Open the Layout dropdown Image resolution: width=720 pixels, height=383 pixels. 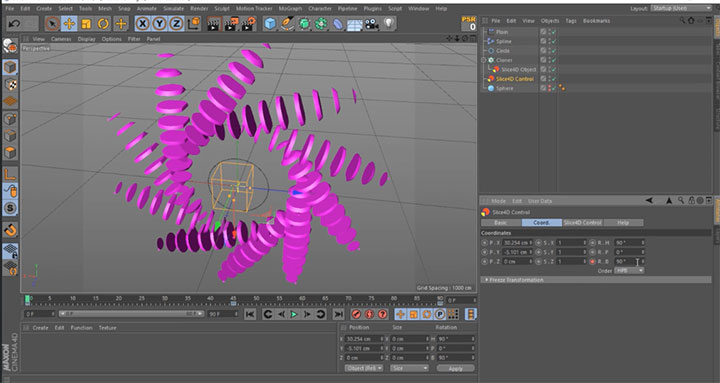pos(681,8)
